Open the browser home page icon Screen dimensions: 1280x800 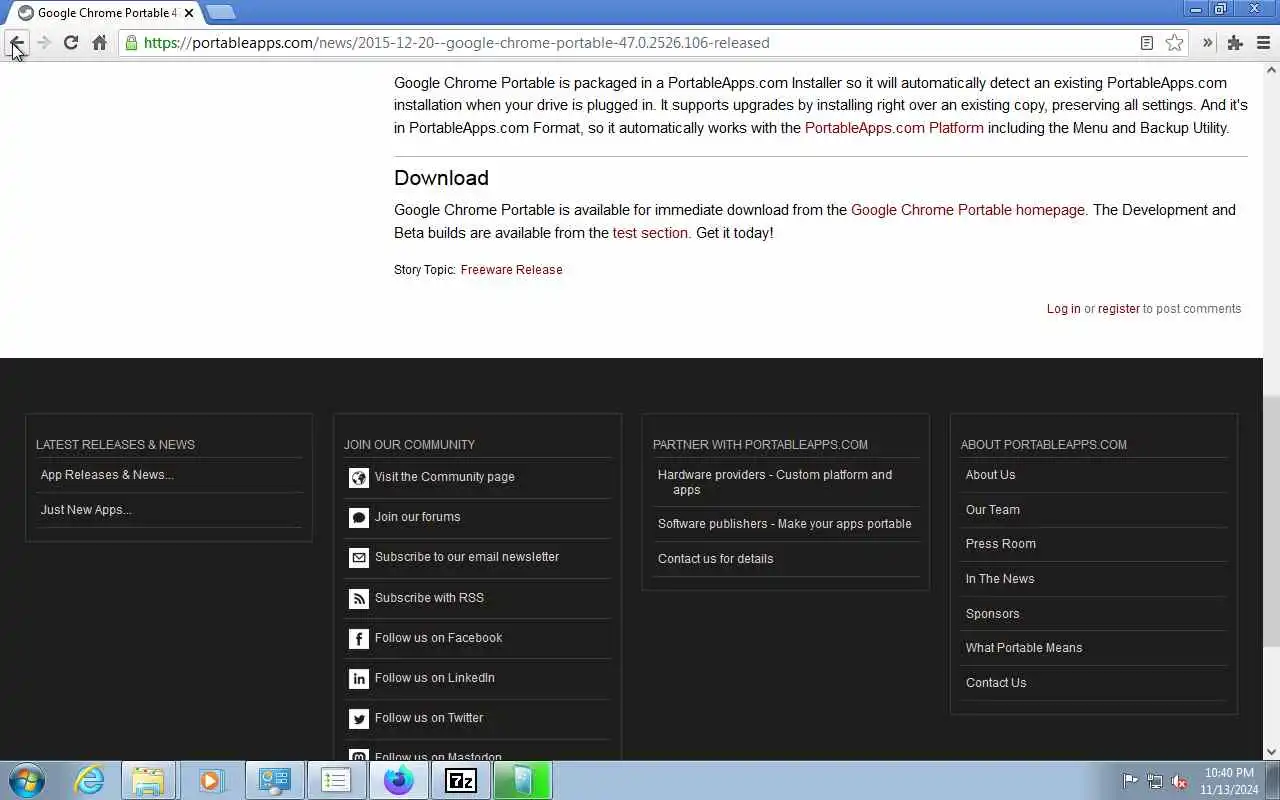[99, 43]
